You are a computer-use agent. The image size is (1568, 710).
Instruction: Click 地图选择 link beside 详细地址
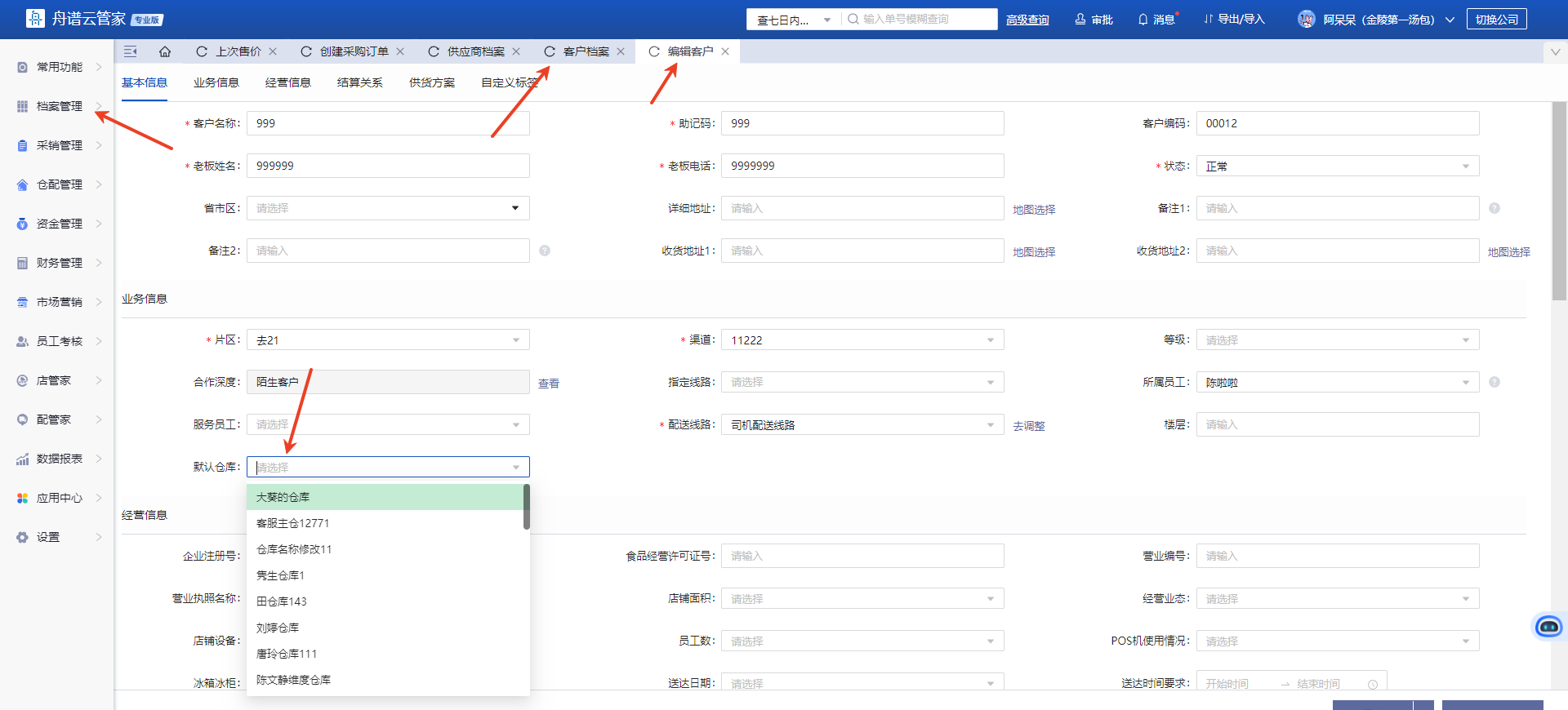click(1034, 210)
